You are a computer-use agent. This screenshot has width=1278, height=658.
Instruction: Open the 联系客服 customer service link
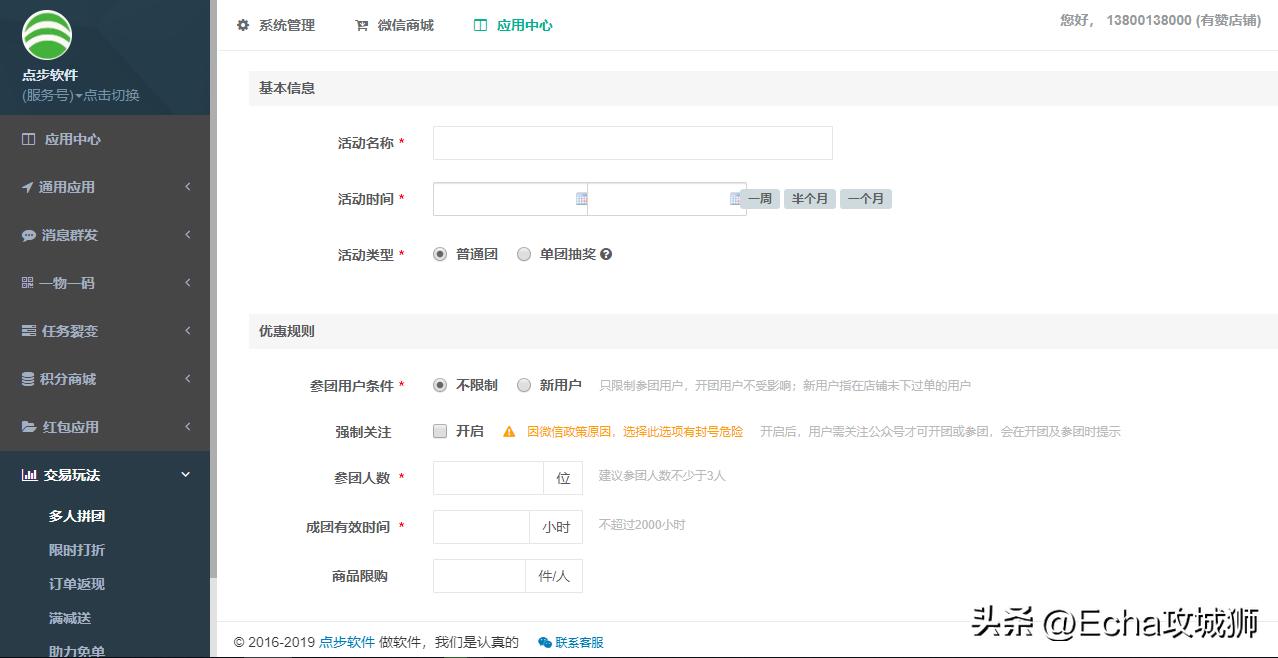570,643
